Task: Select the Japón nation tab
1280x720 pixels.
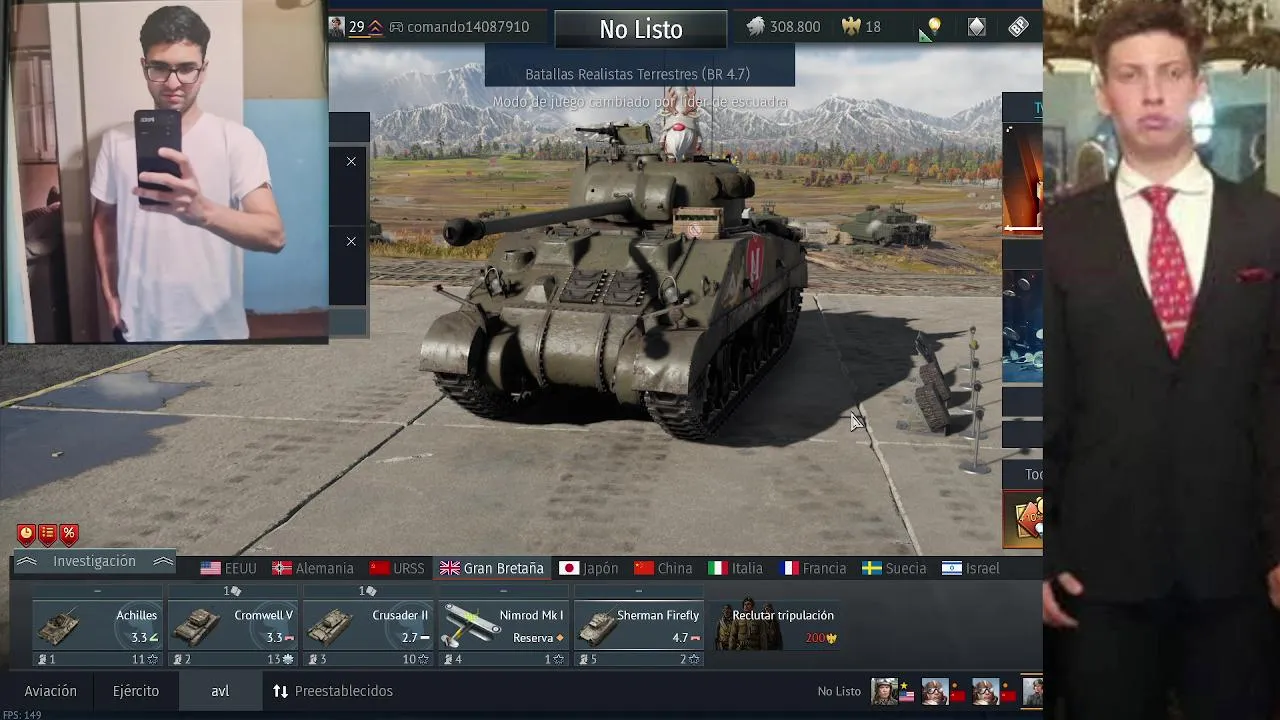Action: tap(589, 568)
